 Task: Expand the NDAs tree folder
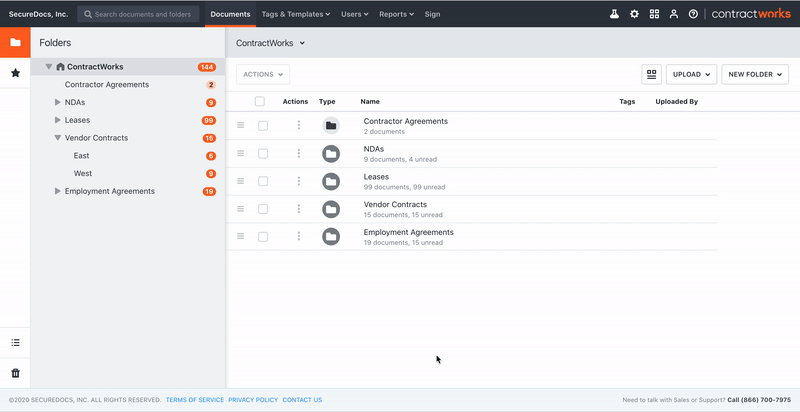(58, 102)
